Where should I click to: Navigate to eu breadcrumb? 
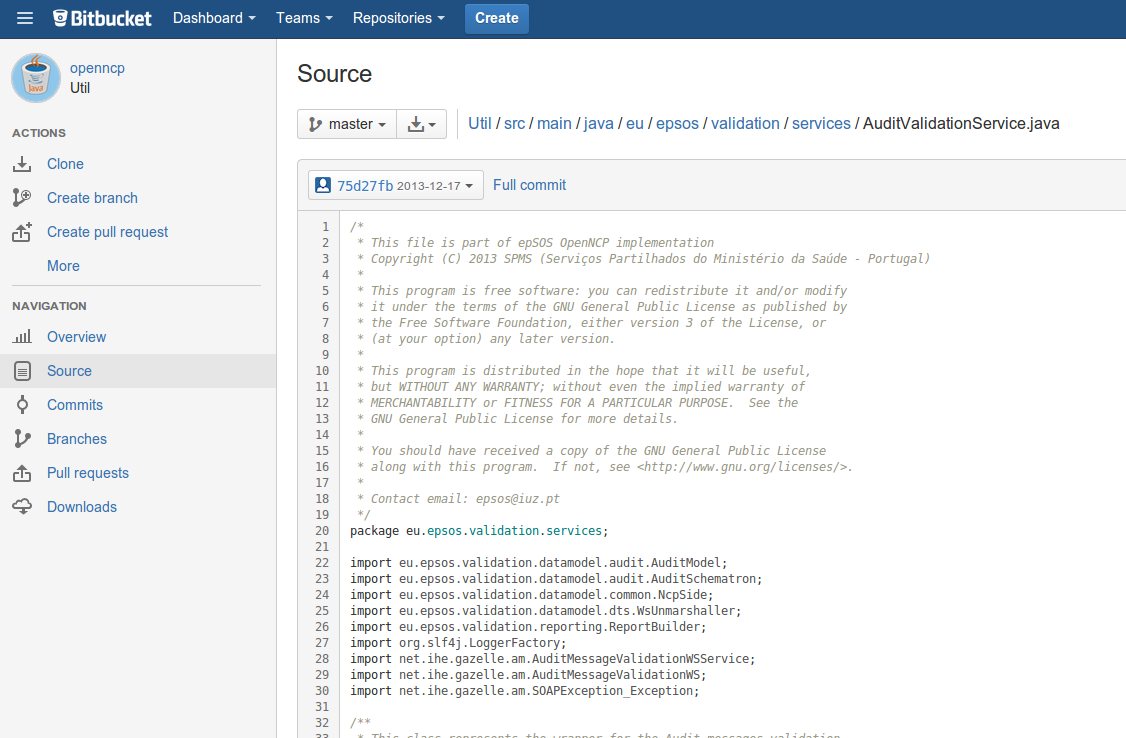point(635,123)
